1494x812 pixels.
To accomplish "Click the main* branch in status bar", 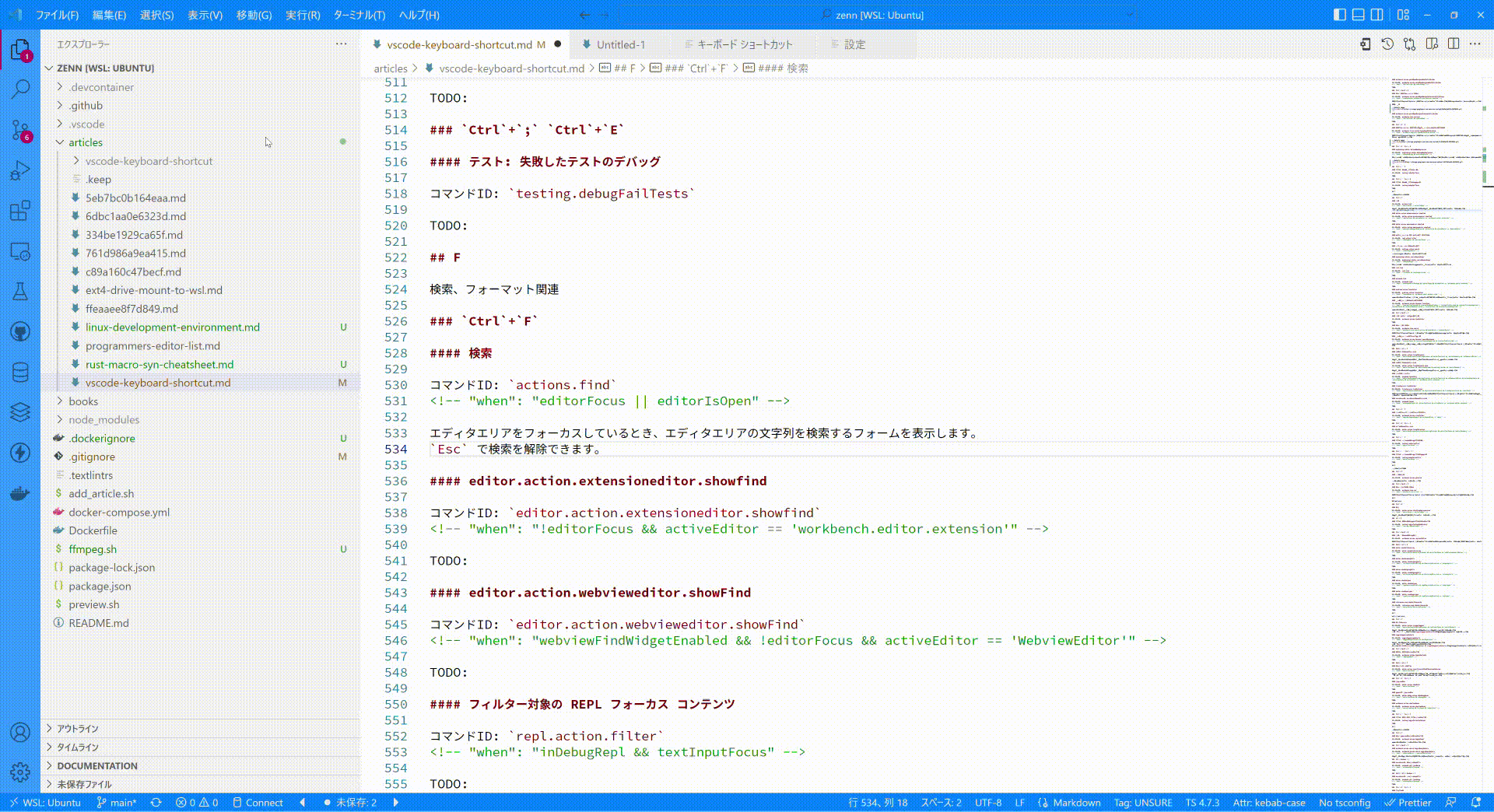I will [x=117, y=803].
